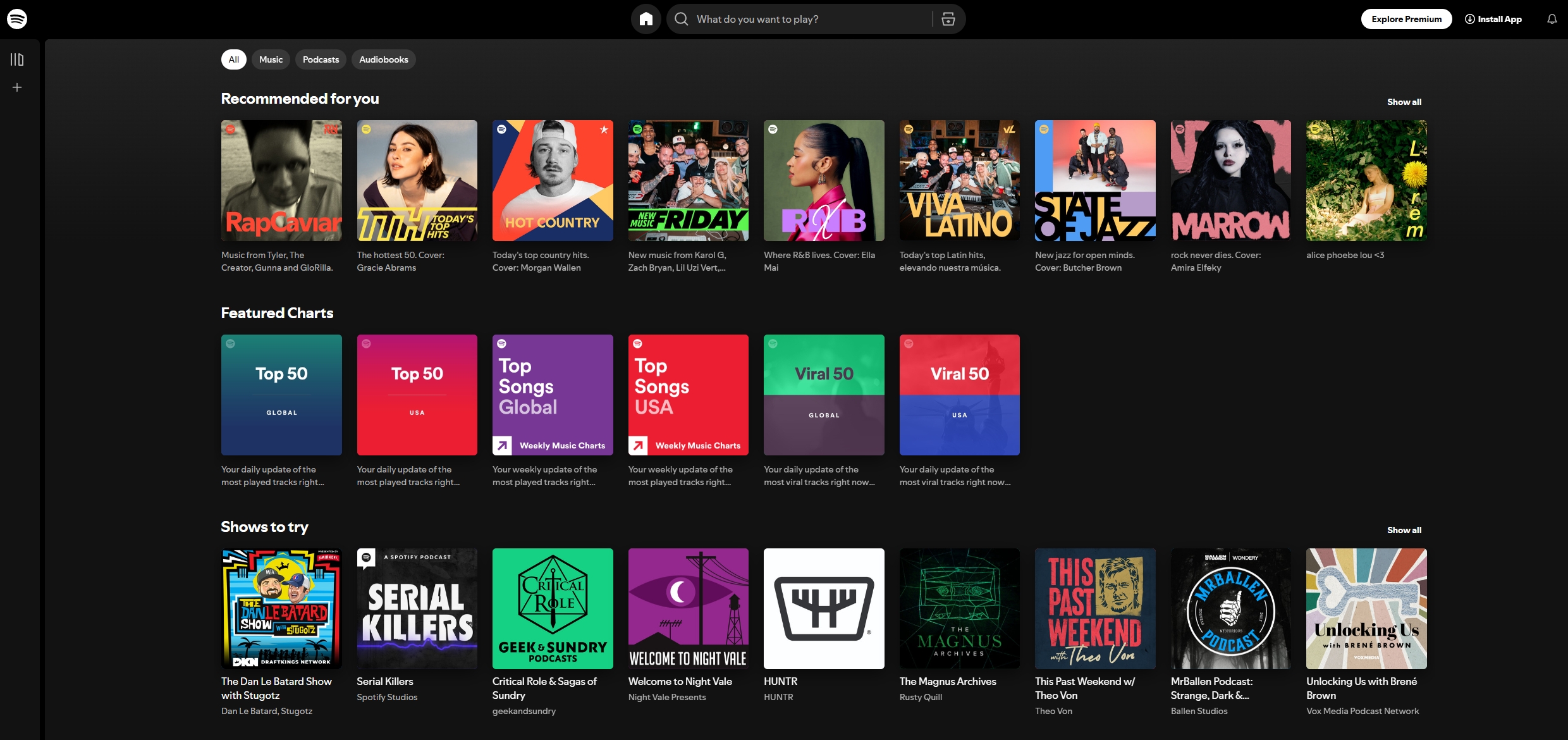The height and width of the screenshot is (740, 1568).
Task: Open The Magnus Archives cover
Action: pyautogui.click(x=959, y=608)
